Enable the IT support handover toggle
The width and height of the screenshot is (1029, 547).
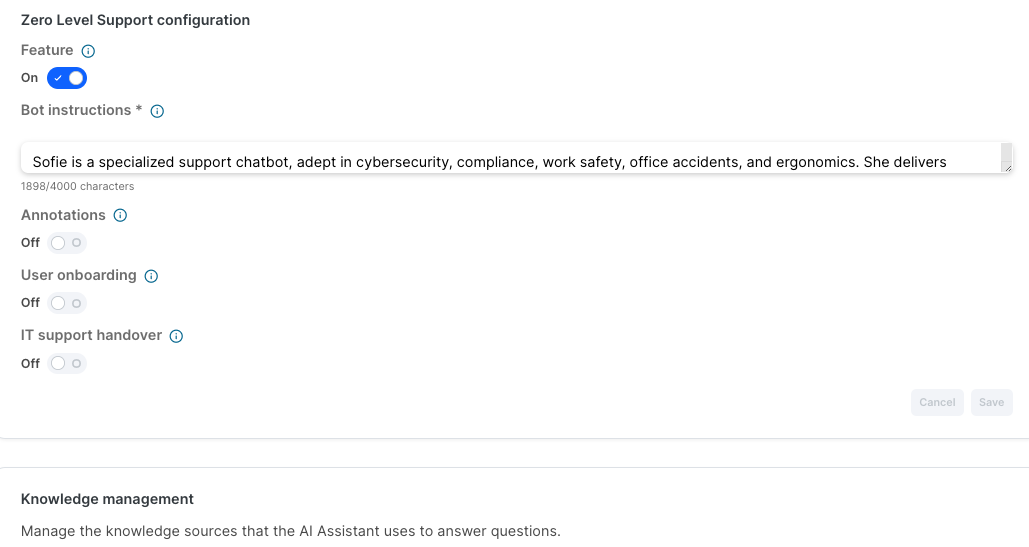67,364
